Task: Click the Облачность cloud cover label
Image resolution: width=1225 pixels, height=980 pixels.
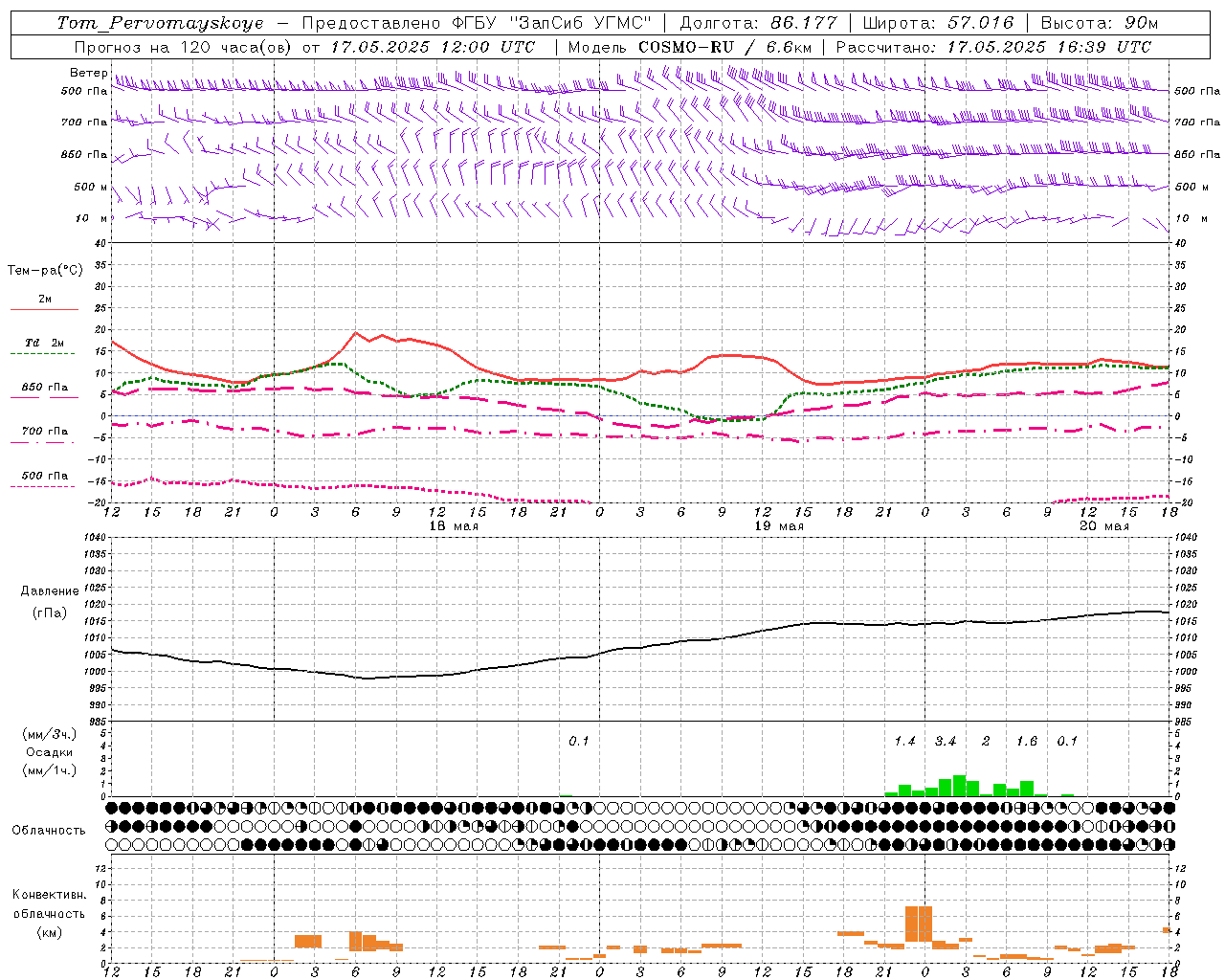Action: (x=49, y=830)
